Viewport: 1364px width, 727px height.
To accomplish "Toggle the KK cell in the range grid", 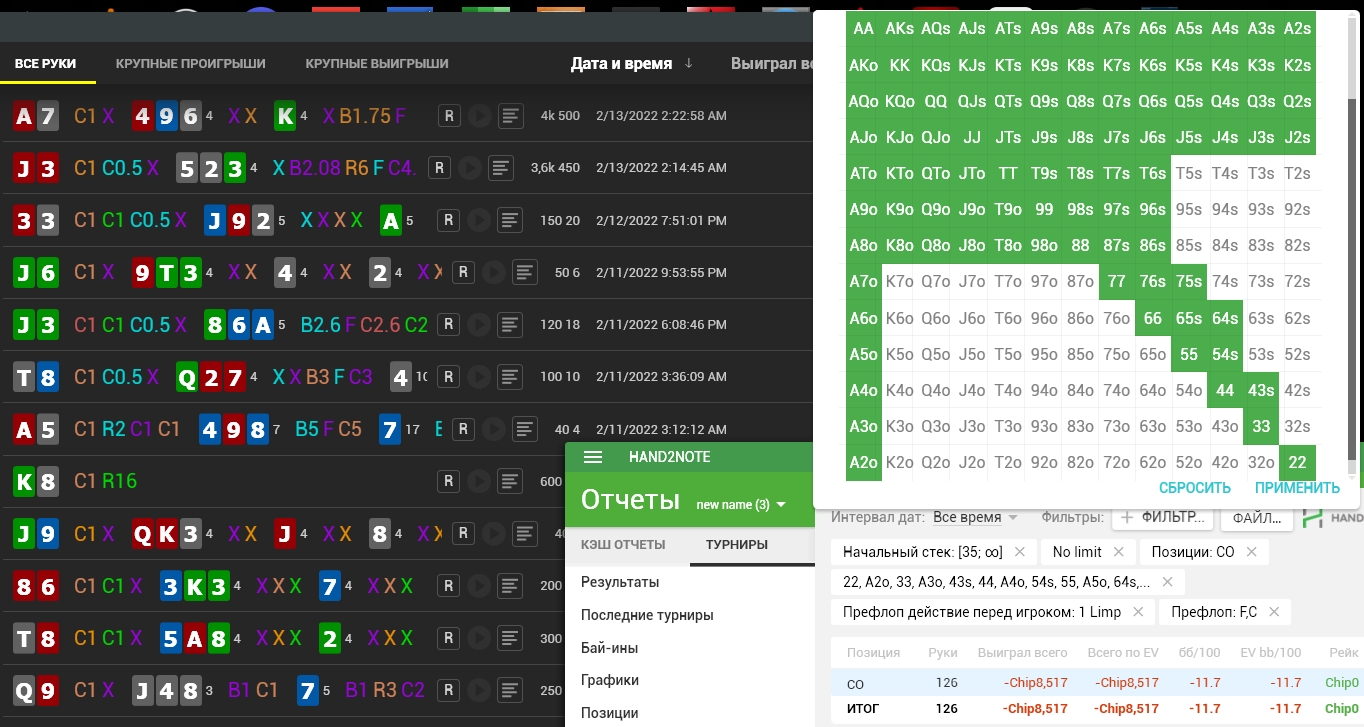I will point(899,65).
